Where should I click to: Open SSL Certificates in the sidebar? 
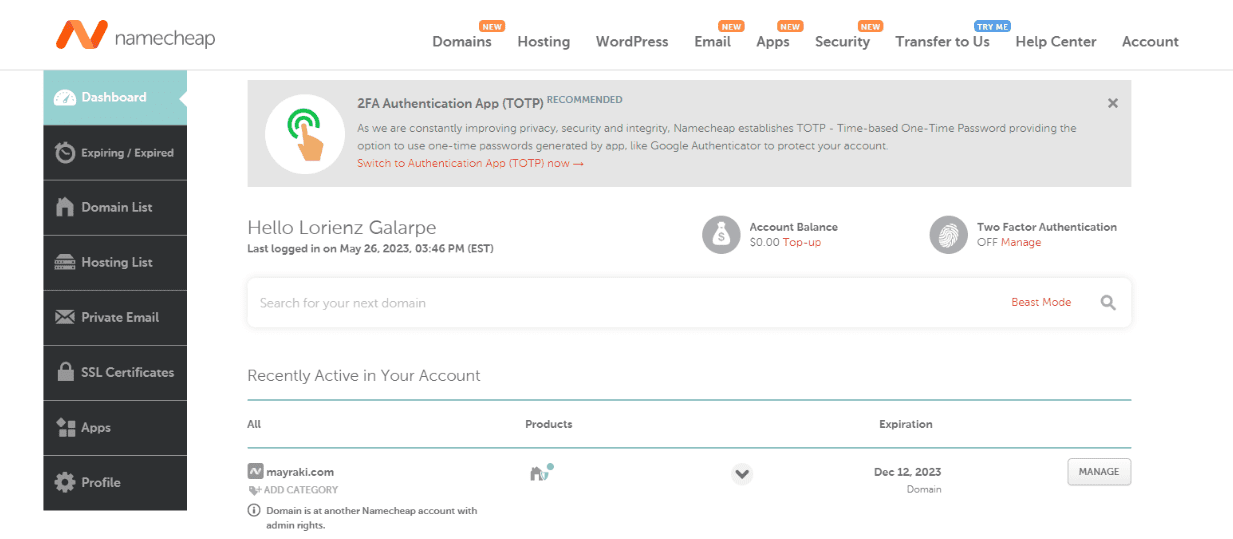pos(115,373)
